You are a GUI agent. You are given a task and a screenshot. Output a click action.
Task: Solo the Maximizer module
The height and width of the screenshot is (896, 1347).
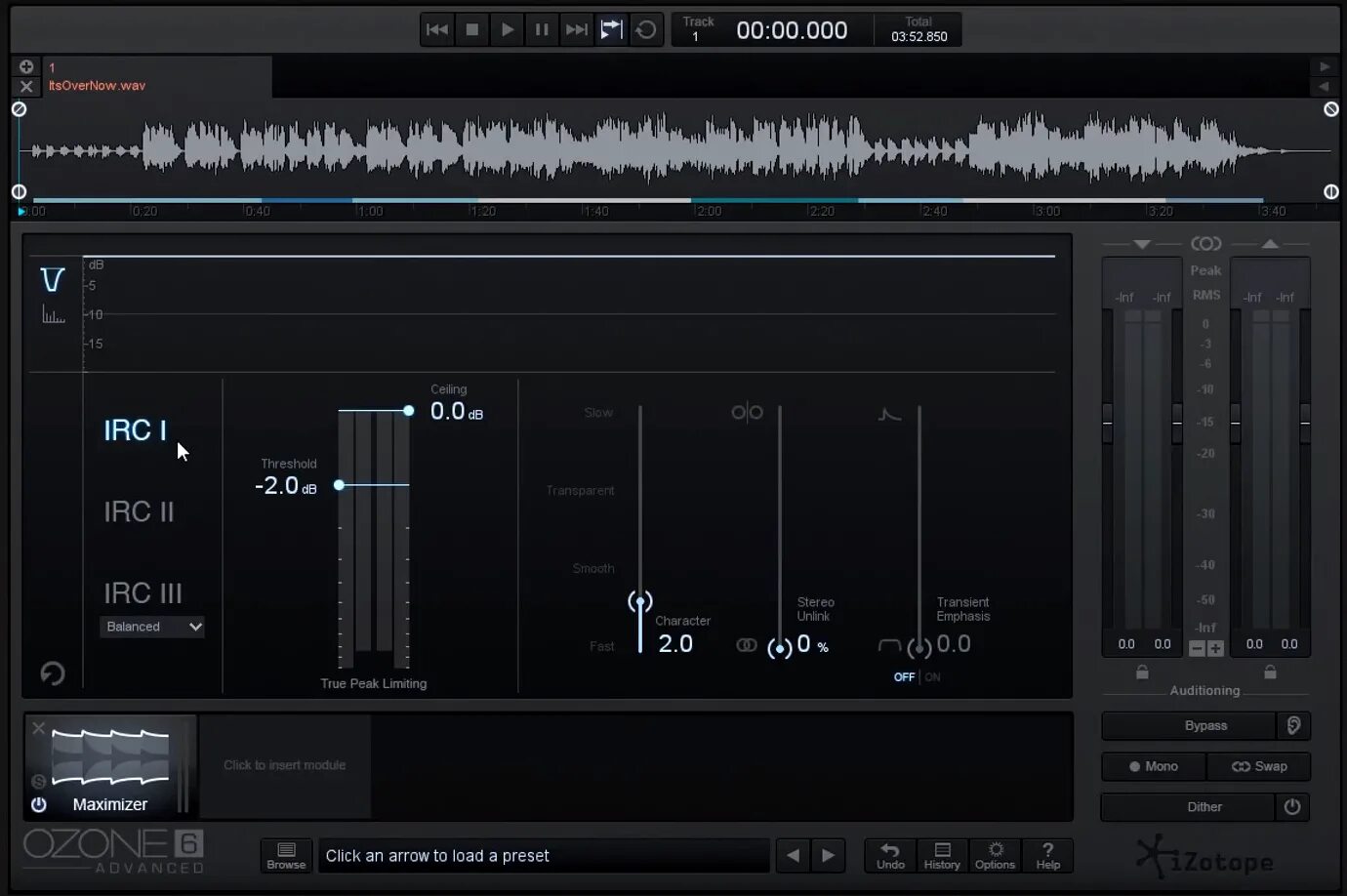38,781
